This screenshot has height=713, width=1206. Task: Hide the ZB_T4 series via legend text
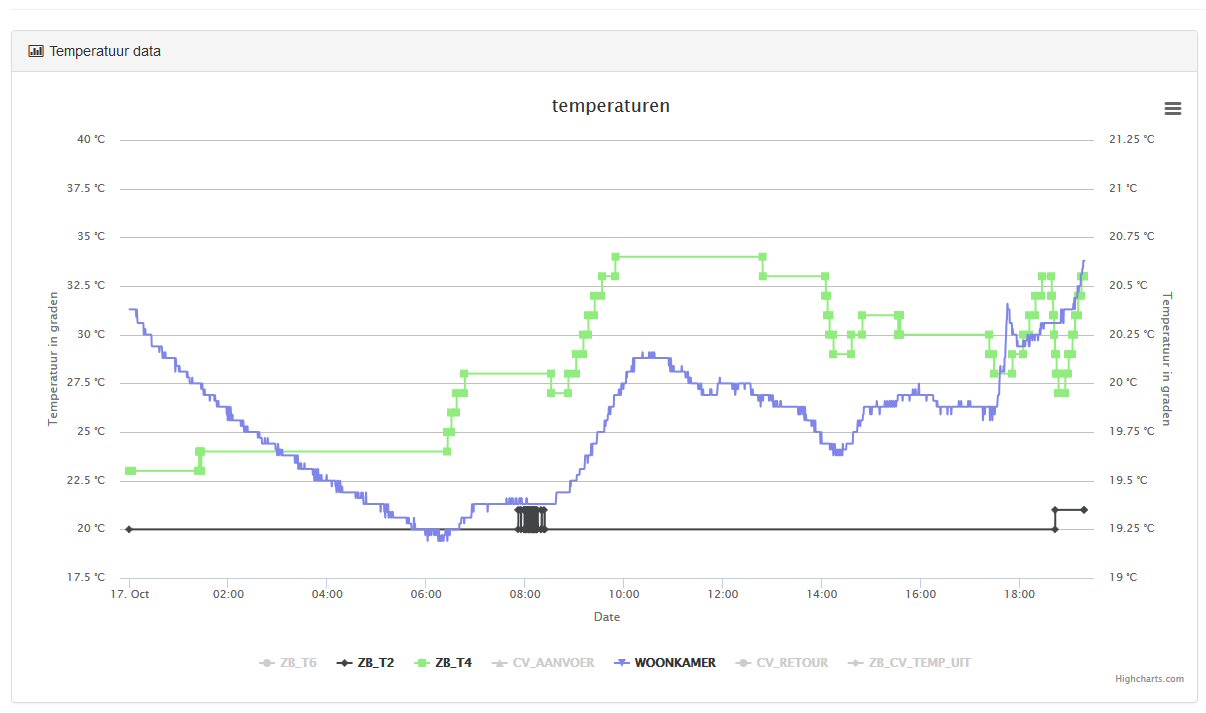click(x=453, y=663)
